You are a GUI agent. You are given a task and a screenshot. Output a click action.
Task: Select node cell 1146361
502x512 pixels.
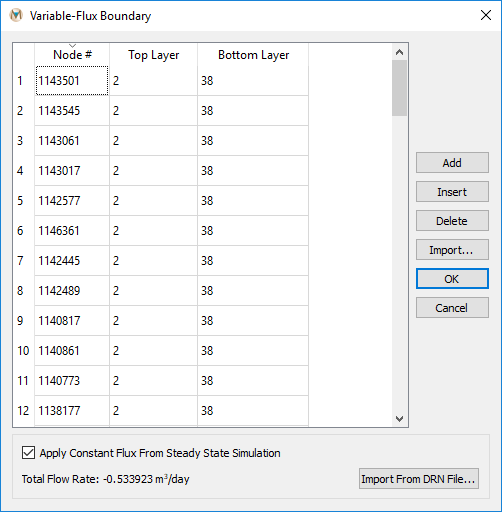coord(72,231)
